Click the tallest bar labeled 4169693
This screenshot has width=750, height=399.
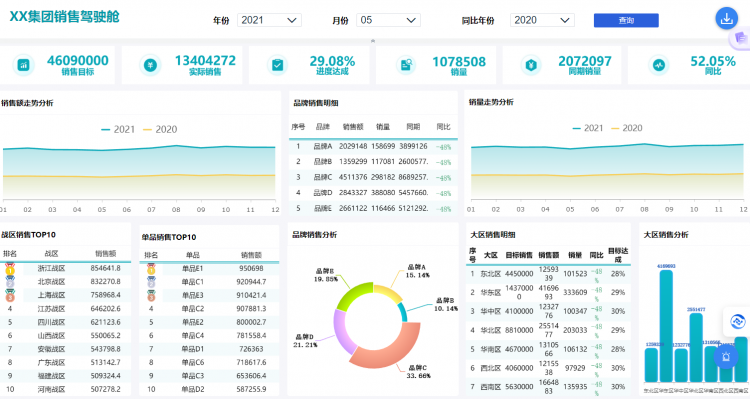click(666, 325)
